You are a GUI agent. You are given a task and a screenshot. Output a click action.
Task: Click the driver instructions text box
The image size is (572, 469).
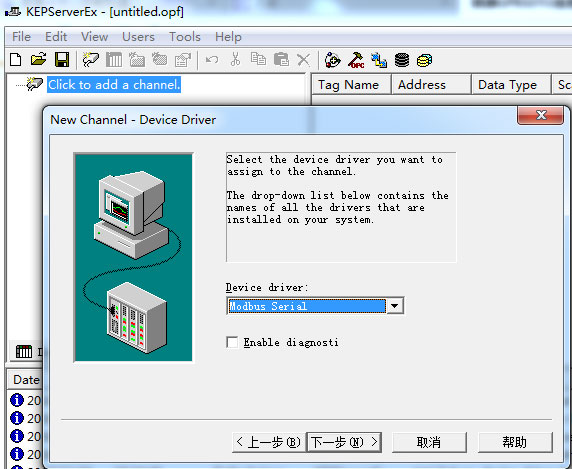pos(341,207)
